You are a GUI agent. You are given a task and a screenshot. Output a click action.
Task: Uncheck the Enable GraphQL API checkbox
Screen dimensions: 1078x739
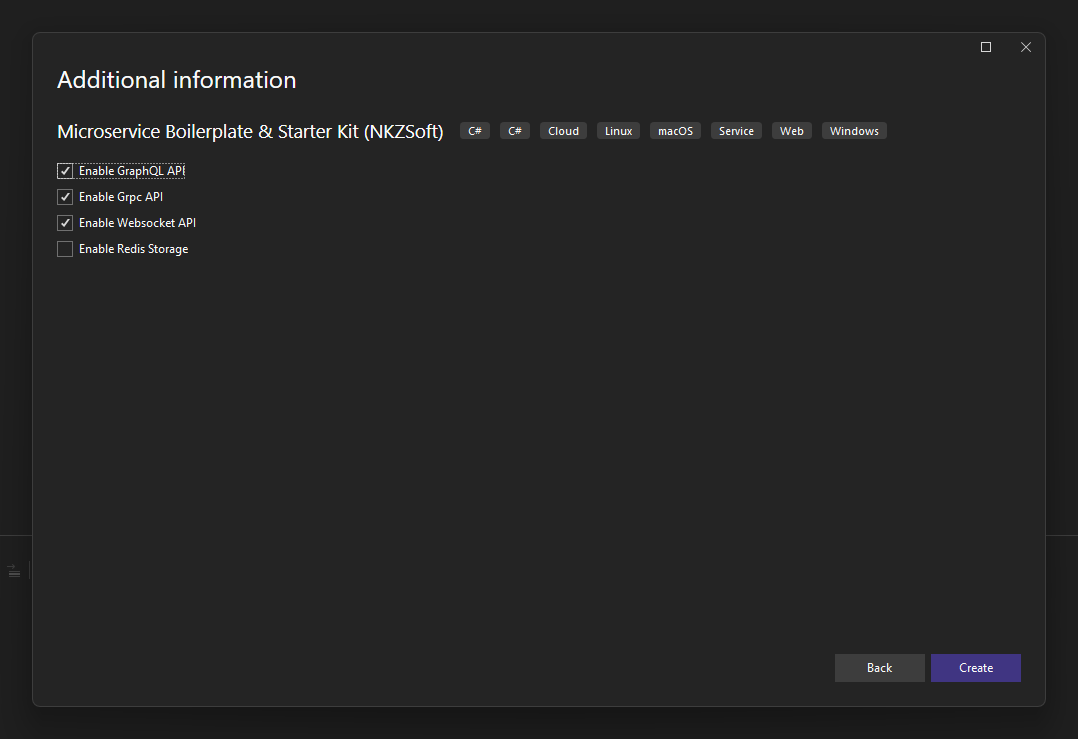click(65, 170)
